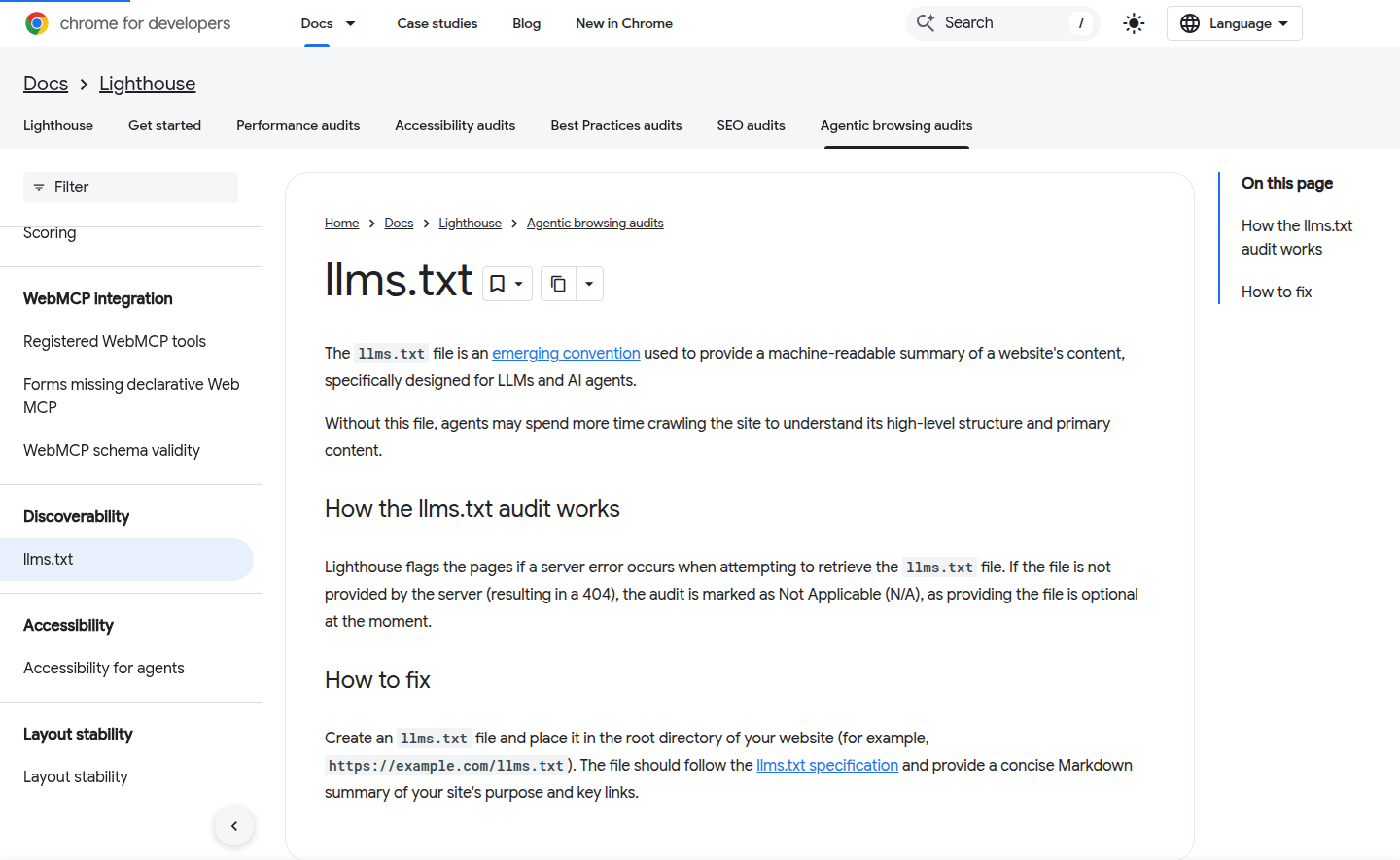Click the Search input field
The image size is (1400, 860).
coord(1002,23)
